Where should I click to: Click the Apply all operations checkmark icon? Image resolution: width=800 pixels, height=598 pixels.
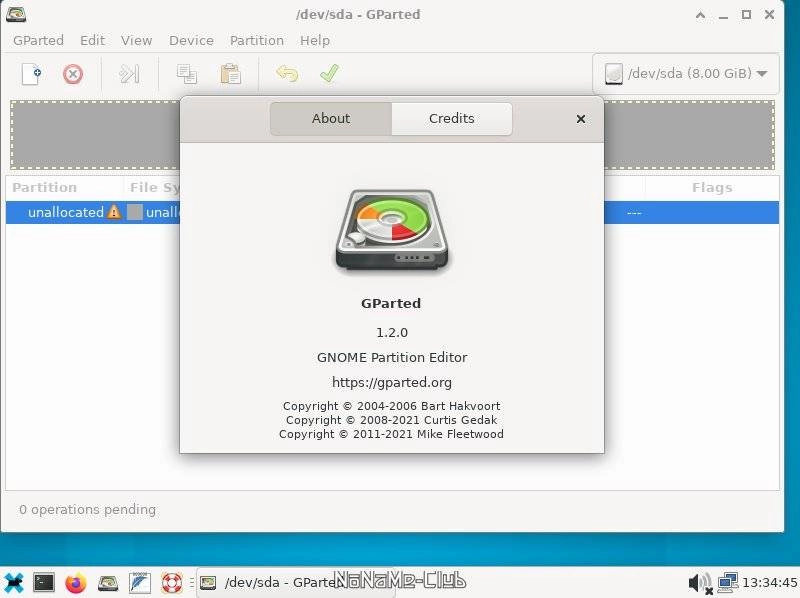point(330,73)
